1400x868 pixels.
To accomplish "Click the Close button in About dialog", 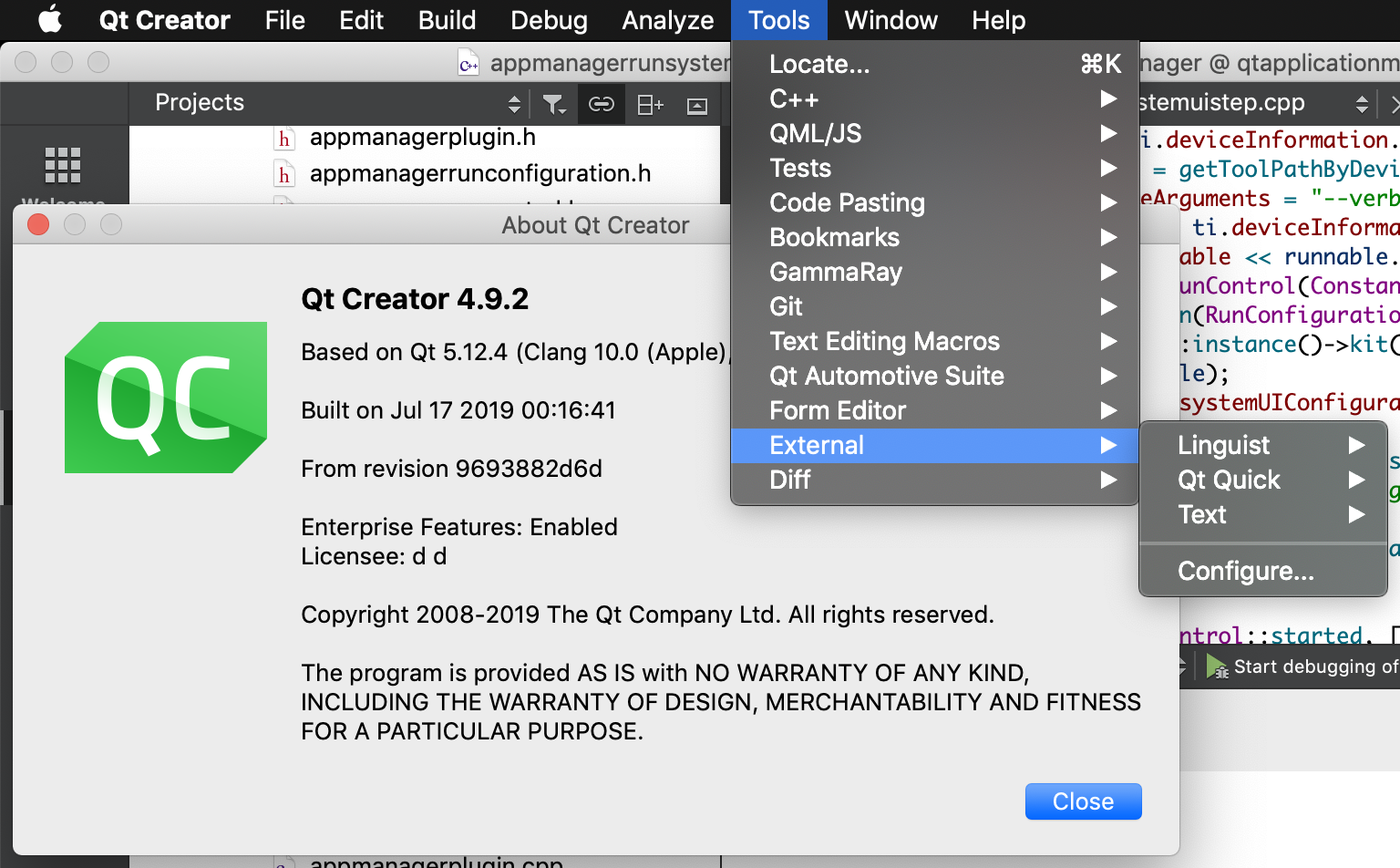I will tap(1083, 801).
